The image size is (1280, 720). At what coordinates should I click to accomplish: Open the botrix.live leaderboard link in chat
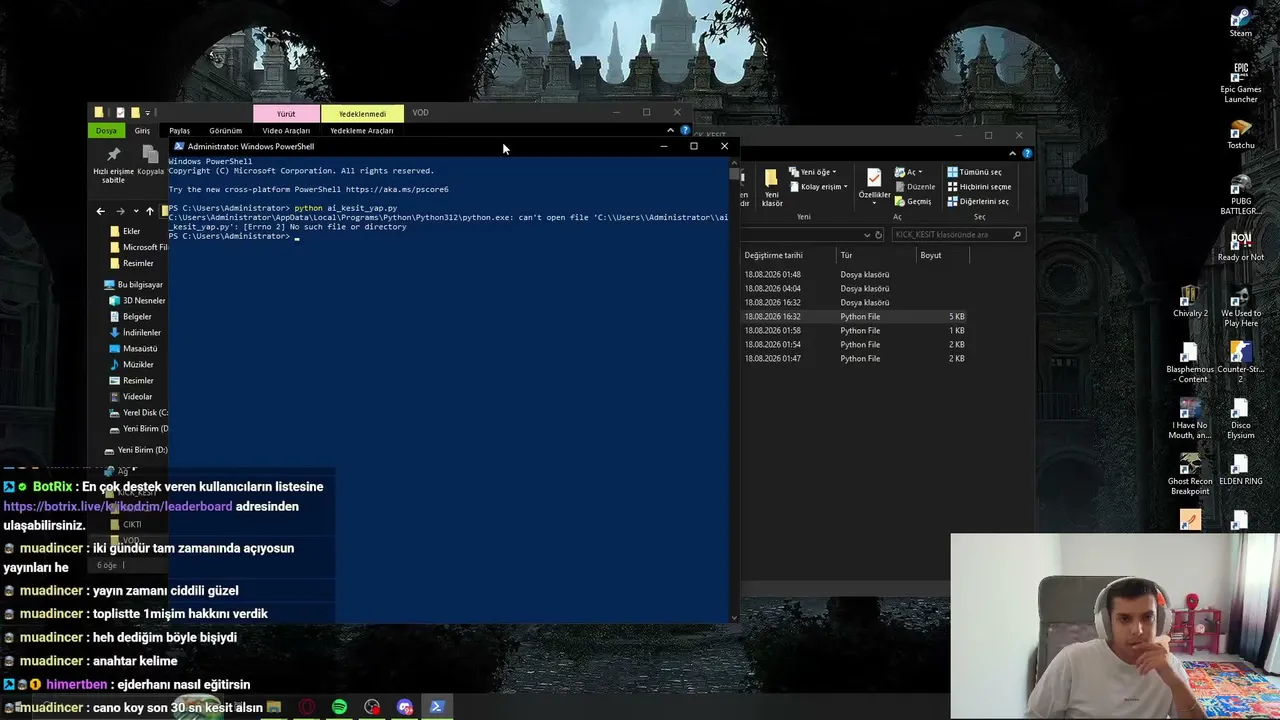coord(118,506)
